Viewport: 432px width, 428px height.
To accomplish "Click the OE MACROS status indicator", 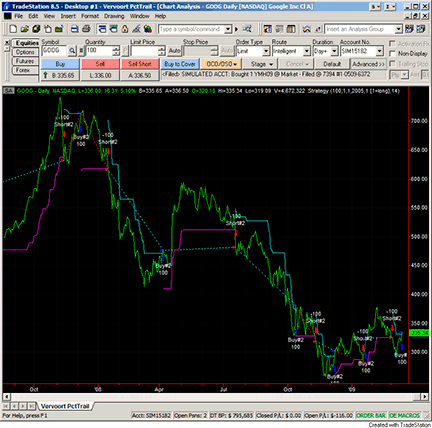I will pyautogui.click(x=404, y=416).
